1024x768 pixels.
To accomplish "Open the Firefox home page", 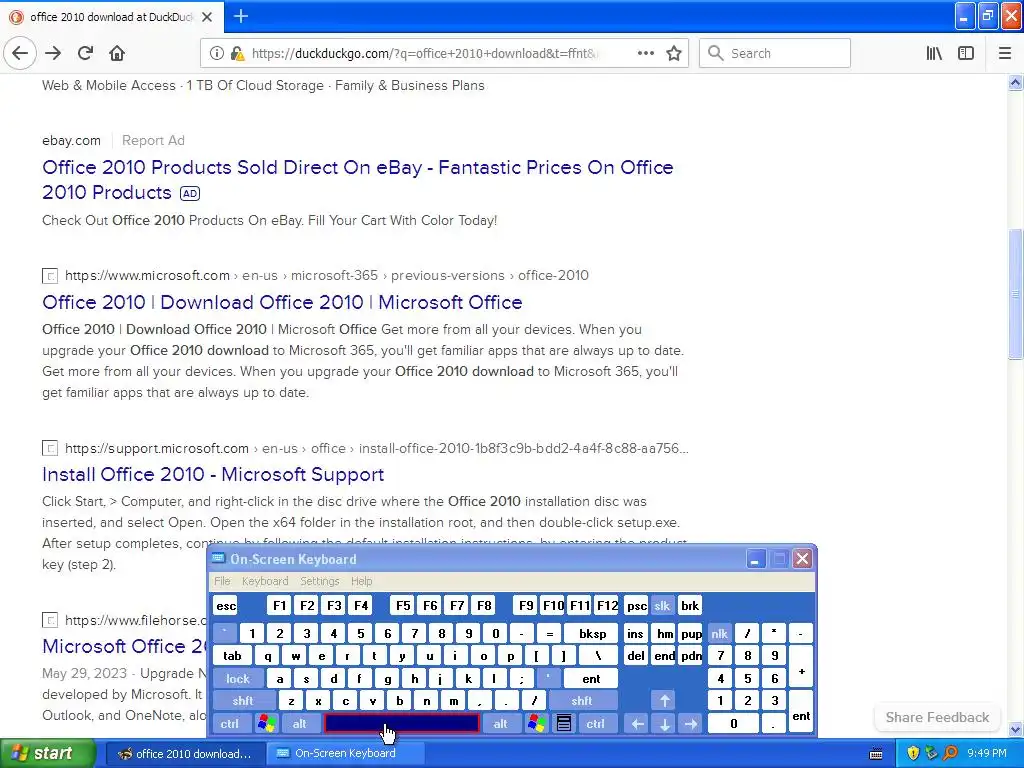I will [x=117, y=54].
